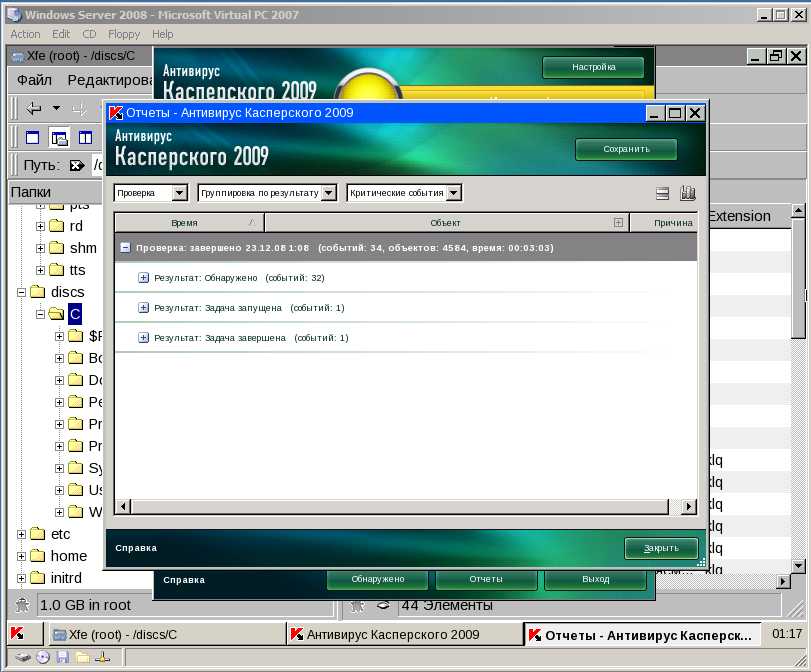Expand the initrd folder node
The width and height of the screenshot is (811, 672).
[21, 578]
